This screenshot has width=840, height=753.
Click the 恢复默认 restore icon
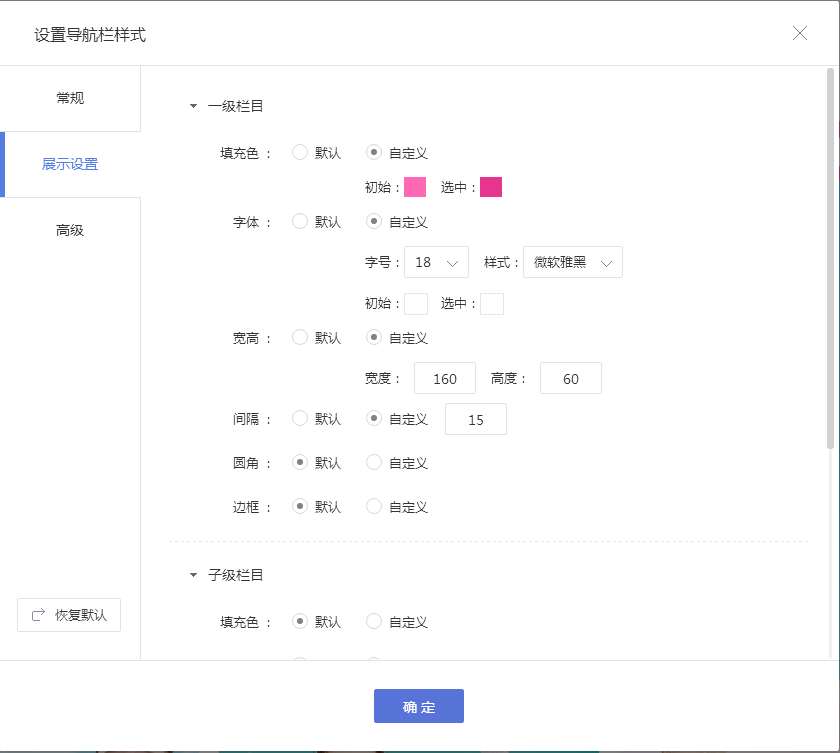[38, 615]
